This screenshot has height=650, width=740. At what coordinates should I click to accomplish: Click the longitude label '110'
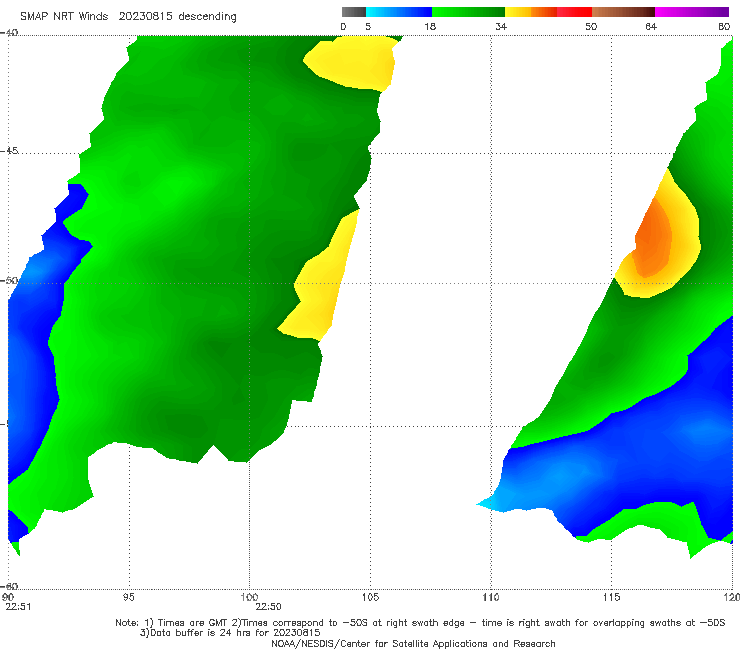point(491,597)
